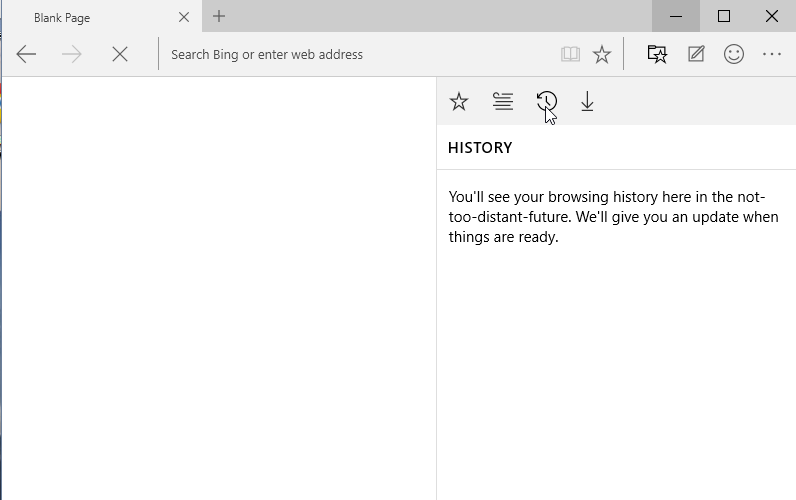Make a Web Note with pen icon
This screenshot has height=500, width=796.
tap(696, 55)
